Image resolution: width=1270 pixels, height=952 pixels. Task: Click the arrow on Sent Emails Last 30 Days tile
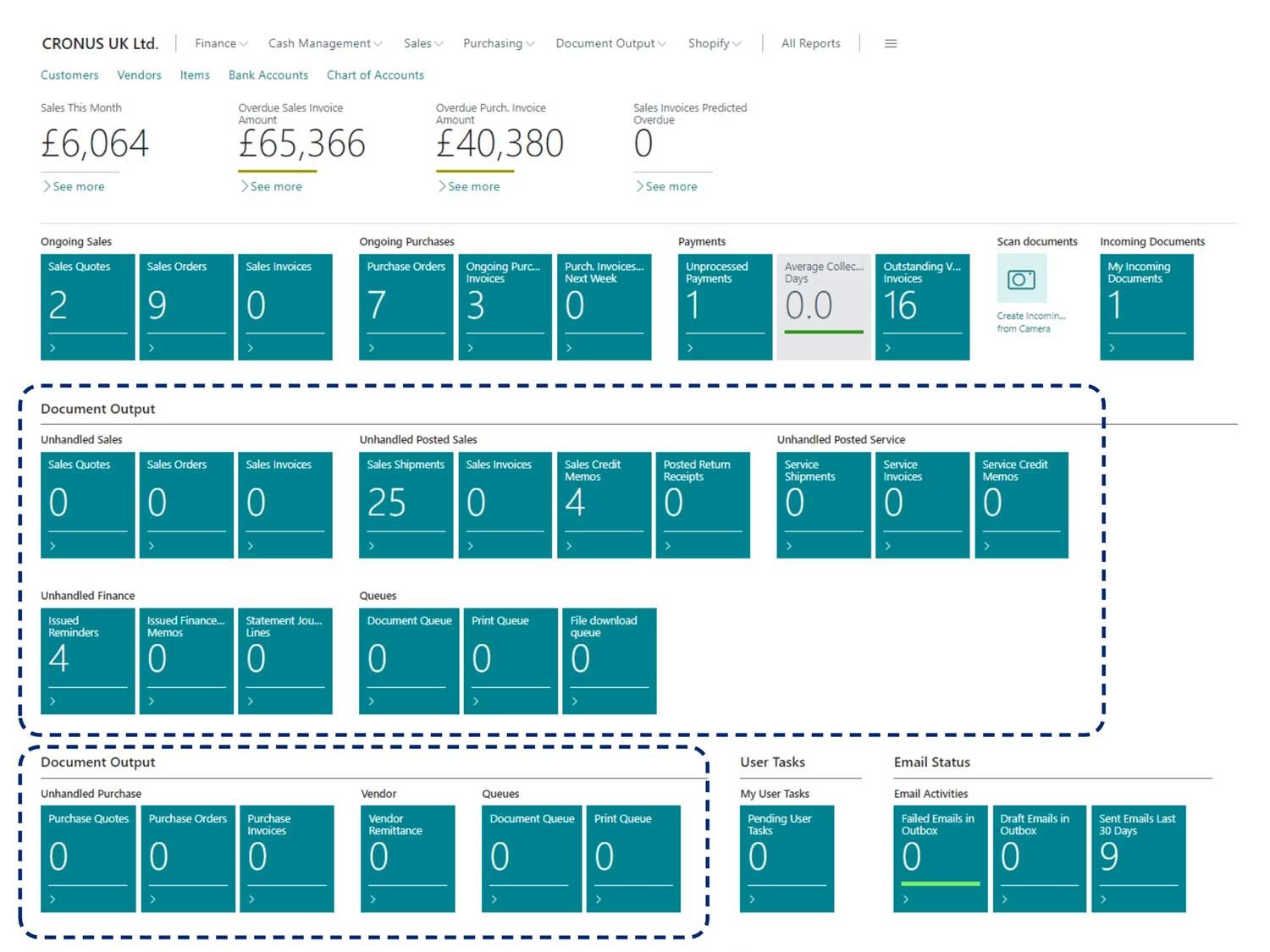click(x=1103, y=900)
